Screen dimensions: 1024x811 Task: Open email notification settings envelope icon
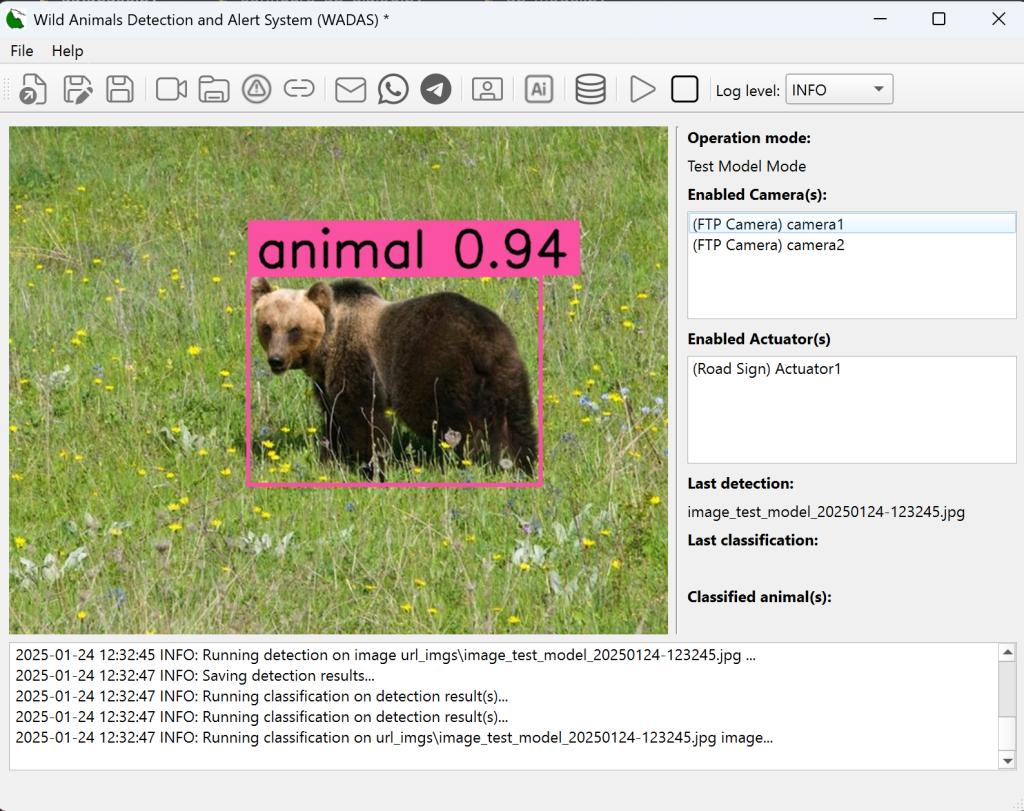point(350,90)
